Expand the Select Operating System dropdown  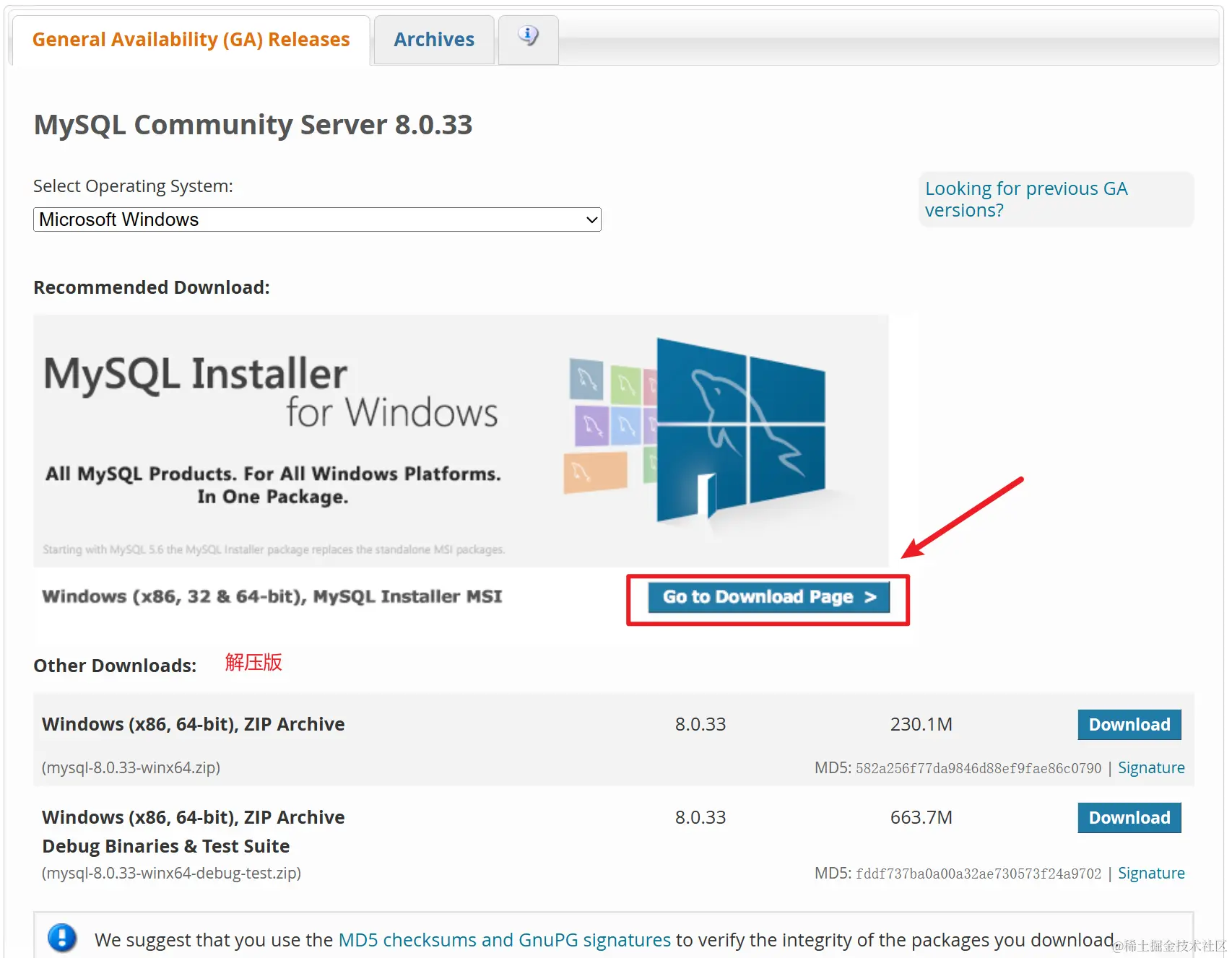(317, 219)
